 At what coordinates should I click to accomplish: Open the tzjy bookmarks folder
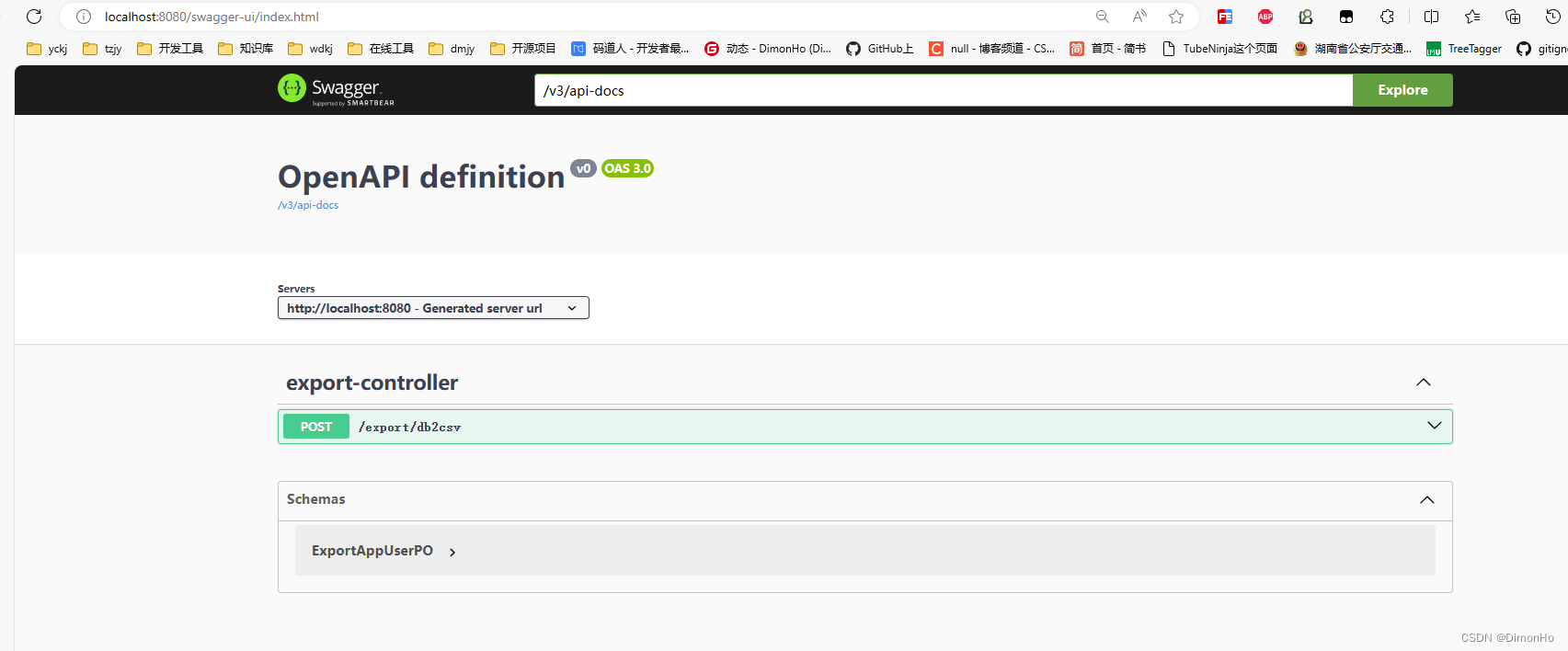coord(102,49)
